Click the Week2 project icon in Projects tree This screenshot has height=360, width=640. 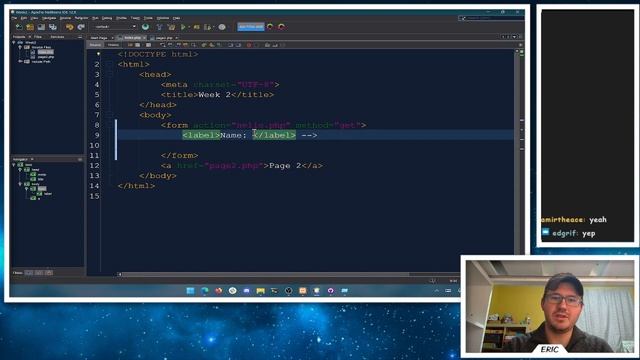20,42
